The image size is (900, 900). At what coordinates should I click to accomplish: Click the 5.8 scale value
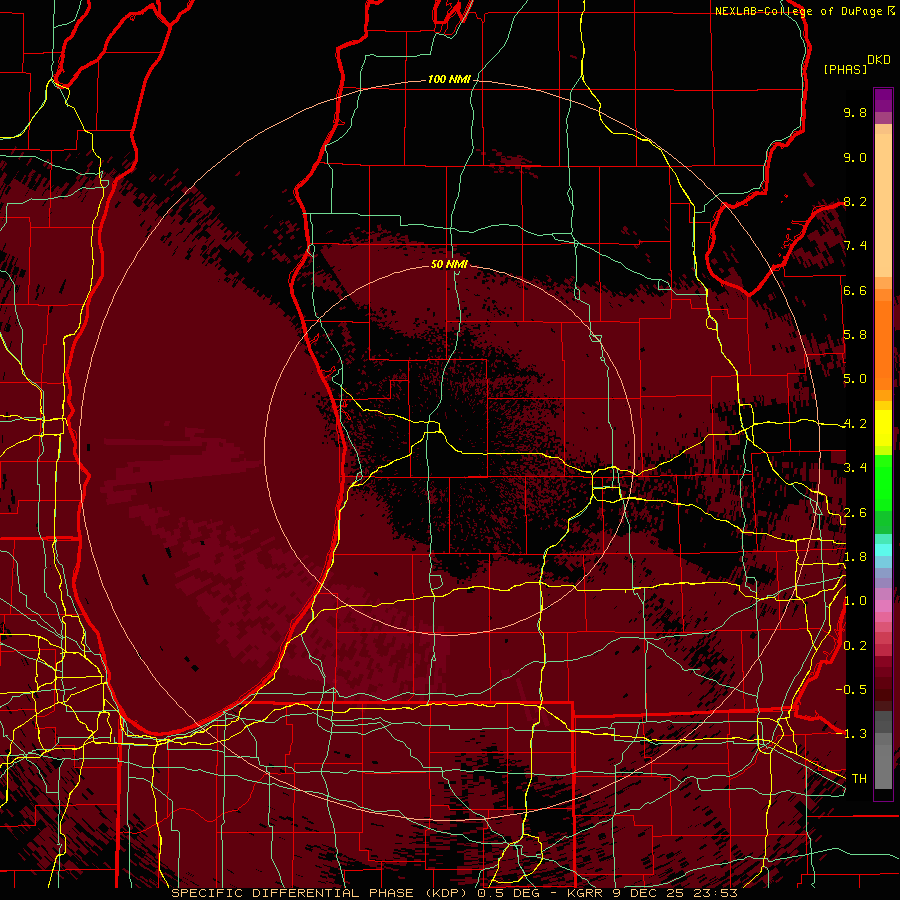[x=855, y=335]
